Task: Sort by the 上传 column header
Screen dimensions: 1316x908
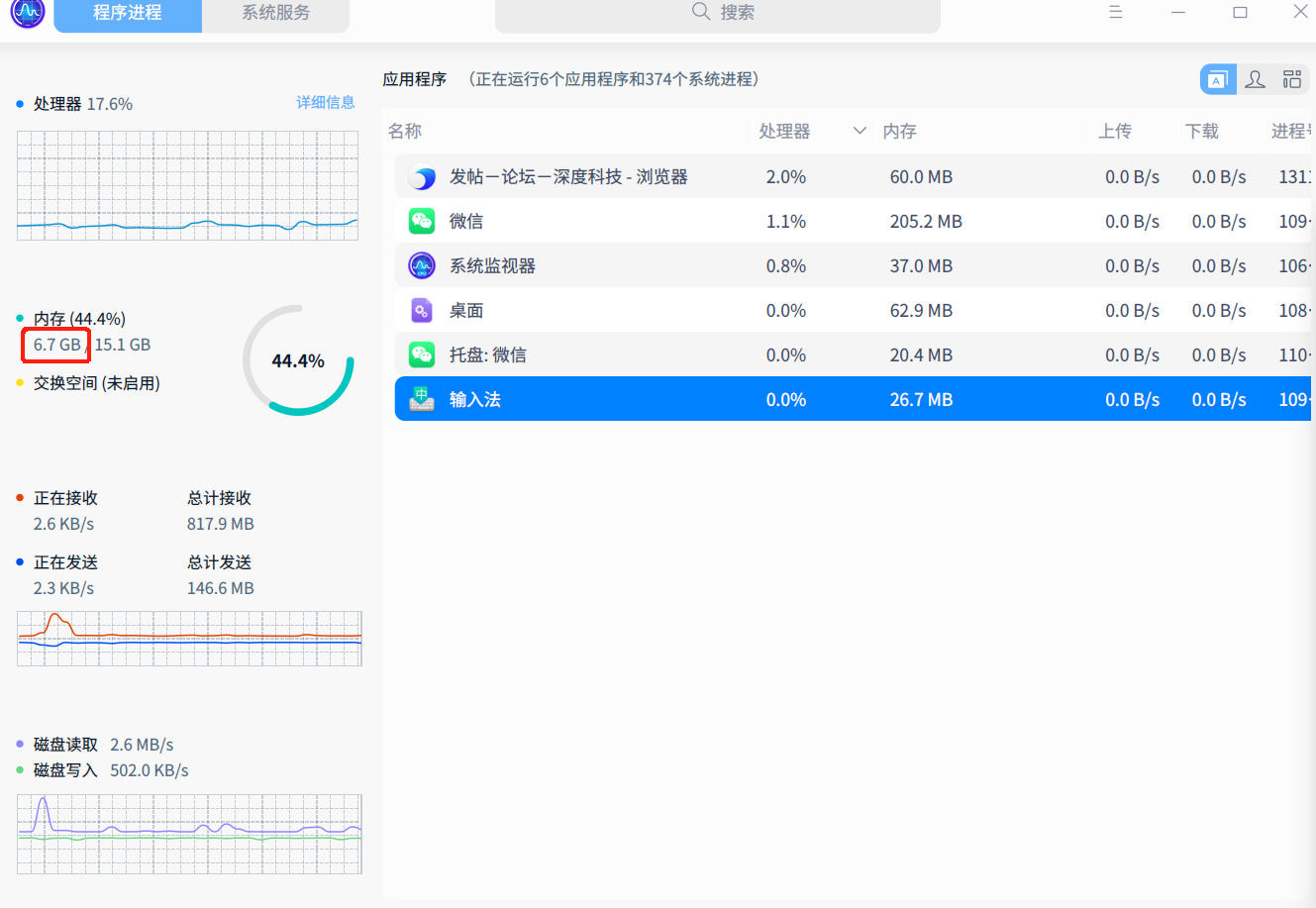Action: 1115,131
